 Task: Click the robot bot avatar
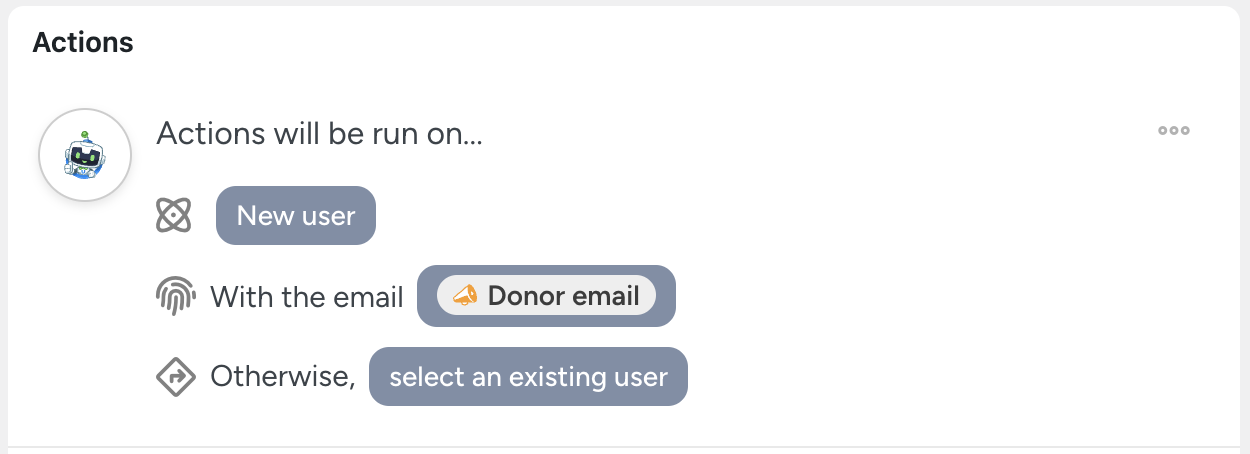point(85,155)
